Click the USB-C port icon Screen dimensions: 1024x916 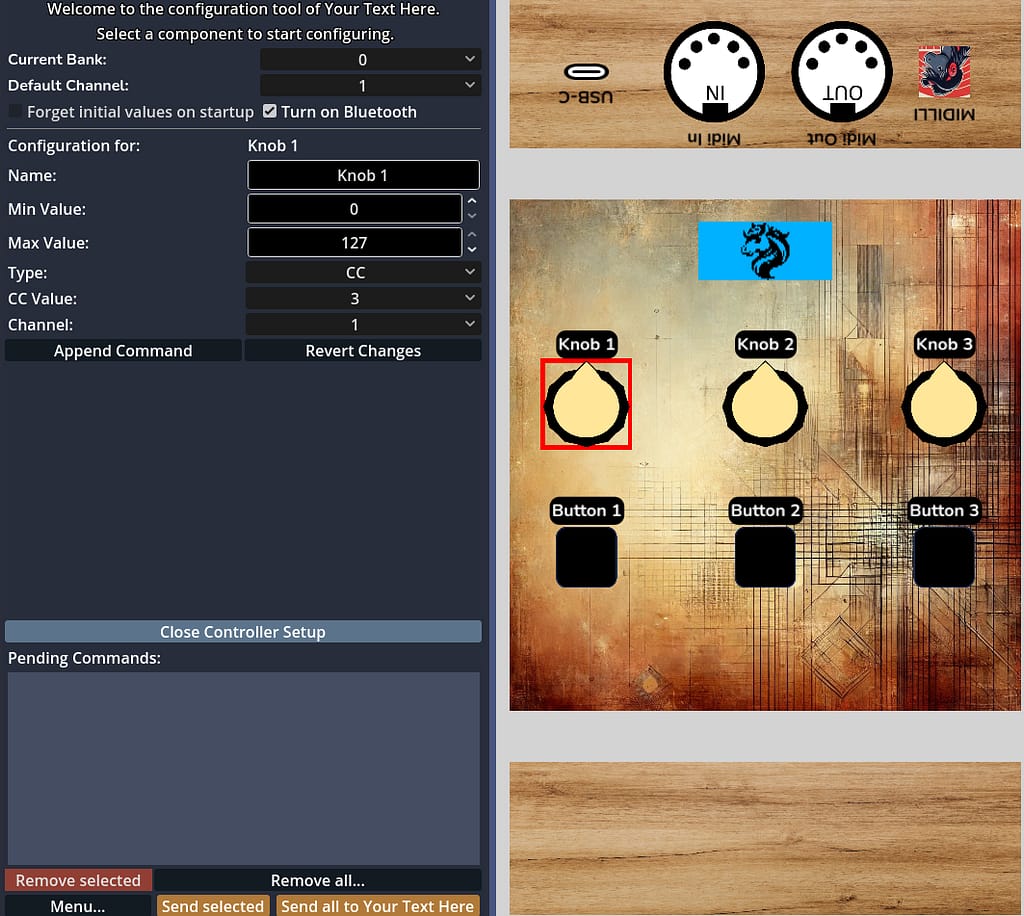(586, 72)
